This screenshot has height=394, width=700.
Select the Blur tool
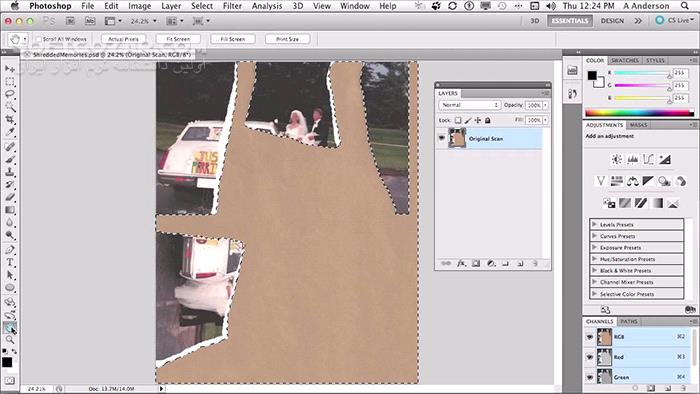tap(10, 222)
